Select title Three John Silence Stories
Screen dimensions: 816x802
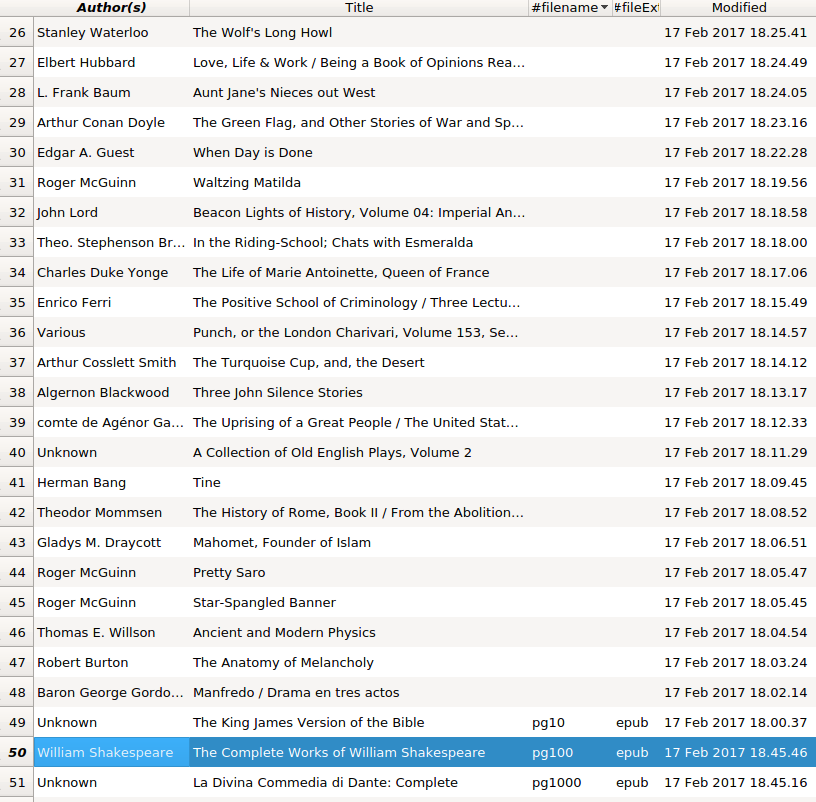(x=278, y=393)
